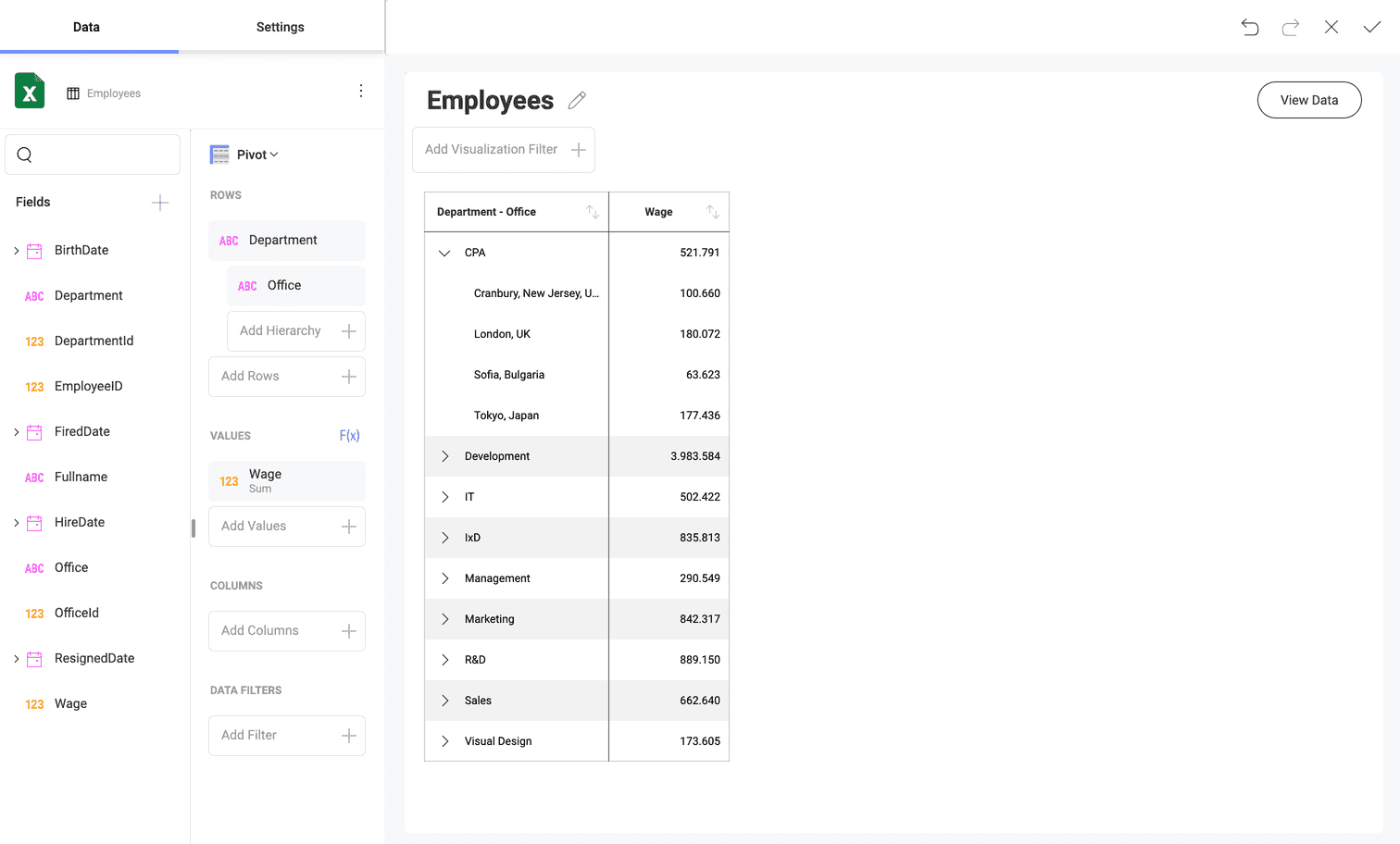Expand the Visual Design row
This screenshot has height=844, width=1400.
coord(444,741)
